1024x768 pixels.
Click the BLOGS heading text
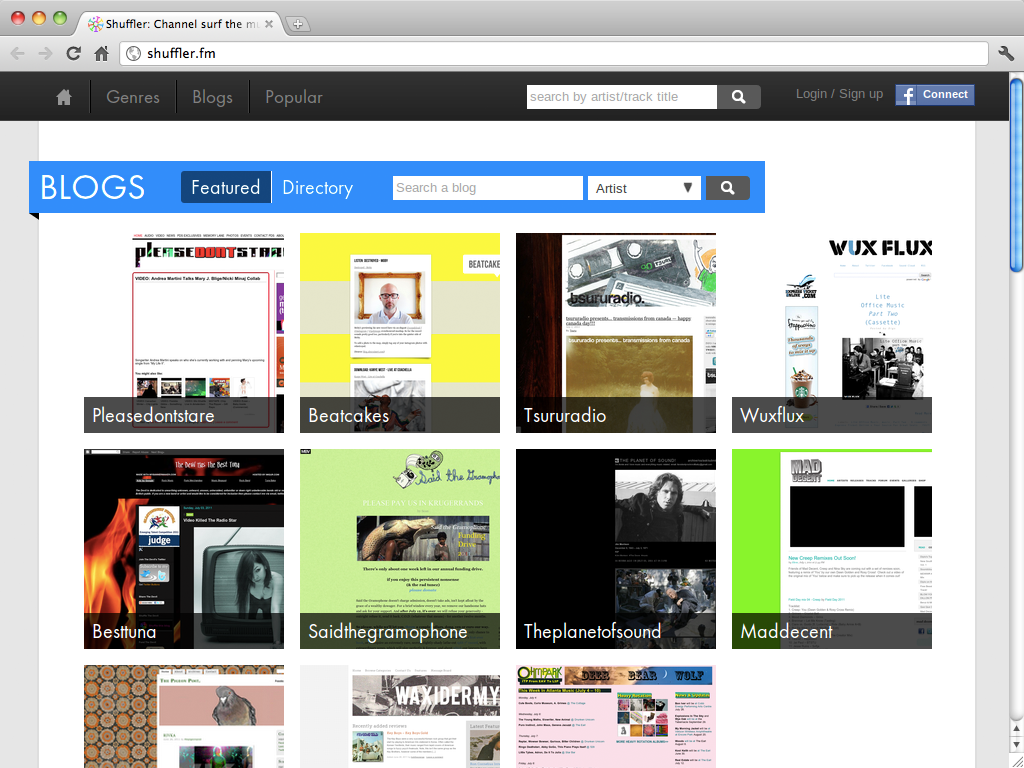[x=93, y=187]
